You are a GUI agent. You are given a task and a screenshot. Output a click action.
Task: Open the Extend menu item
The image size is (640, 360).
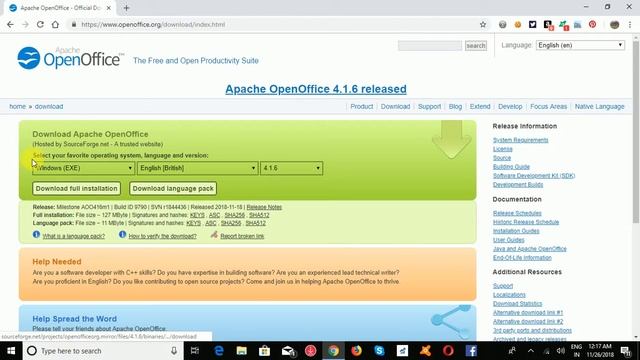480,107
